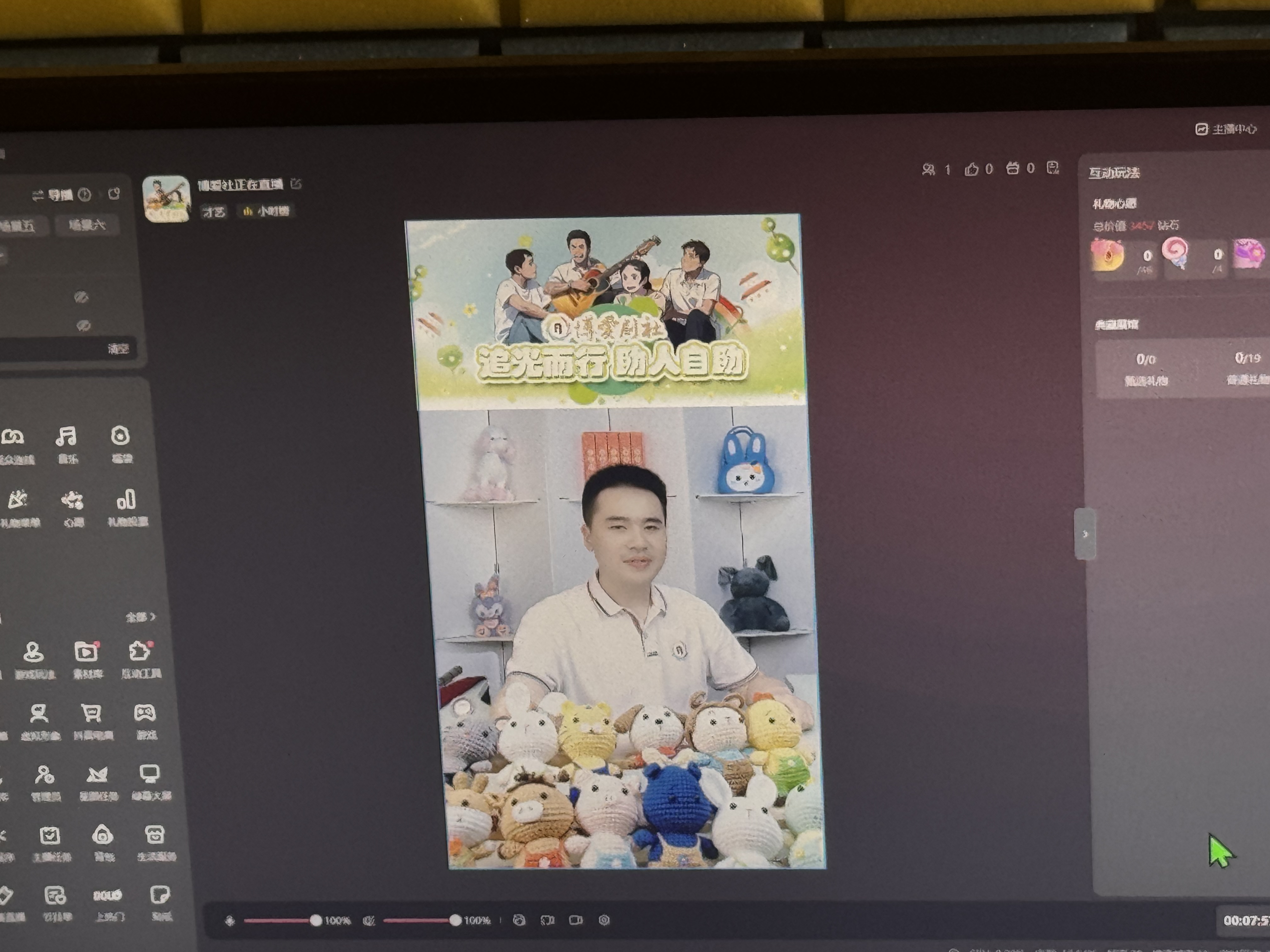Click the gift box count icon
Viewport: 1270px width, 952px height.
coord(1012,168)
